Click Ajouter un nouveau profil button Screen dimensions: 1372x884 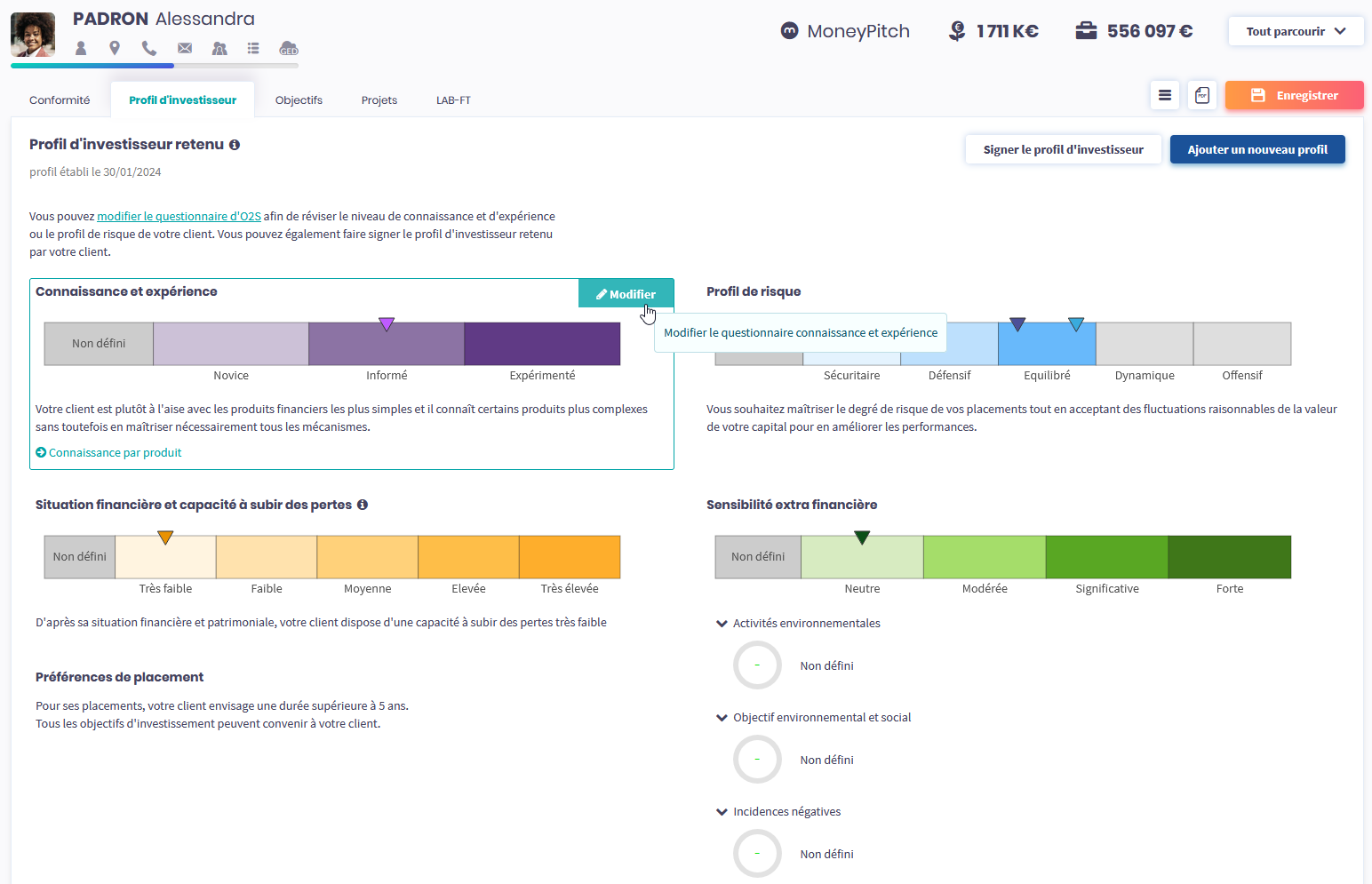[x=1256, y=149]
